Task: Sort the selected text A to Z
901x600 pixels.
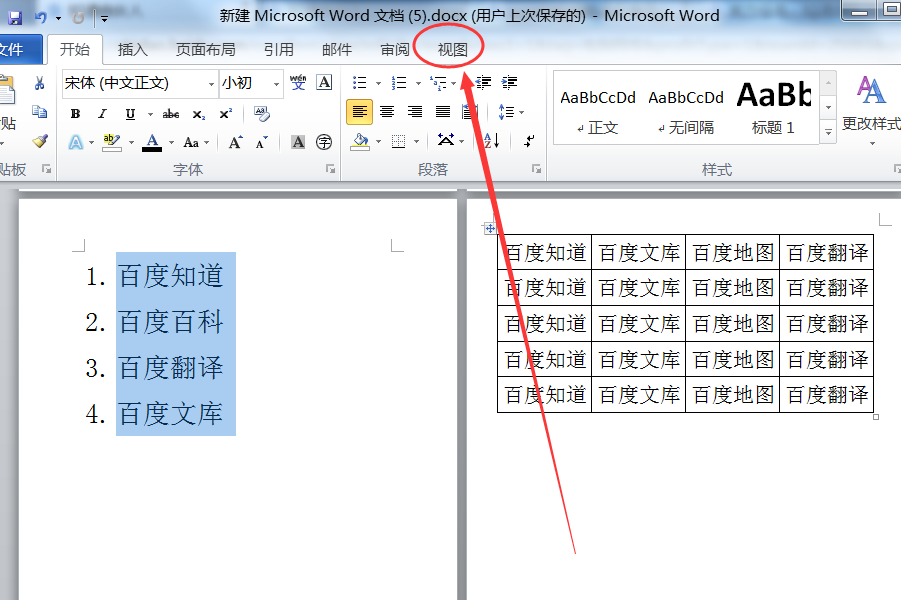Action: pyautogui.click(x=492, y=141)
